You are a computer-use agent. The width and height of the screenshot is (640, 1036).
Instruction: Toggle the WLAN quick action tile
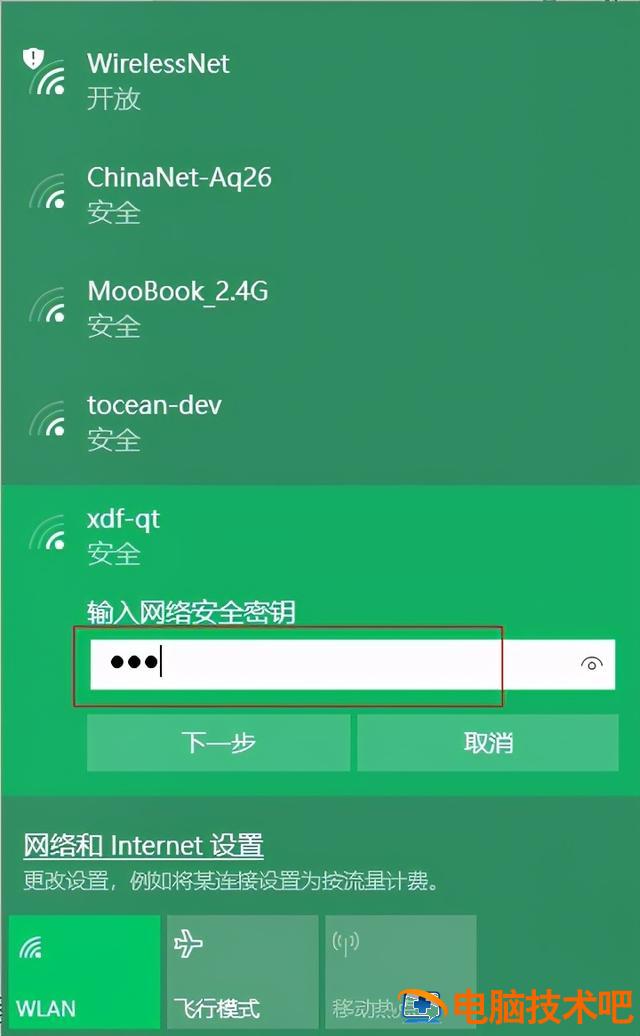[85, 971]
